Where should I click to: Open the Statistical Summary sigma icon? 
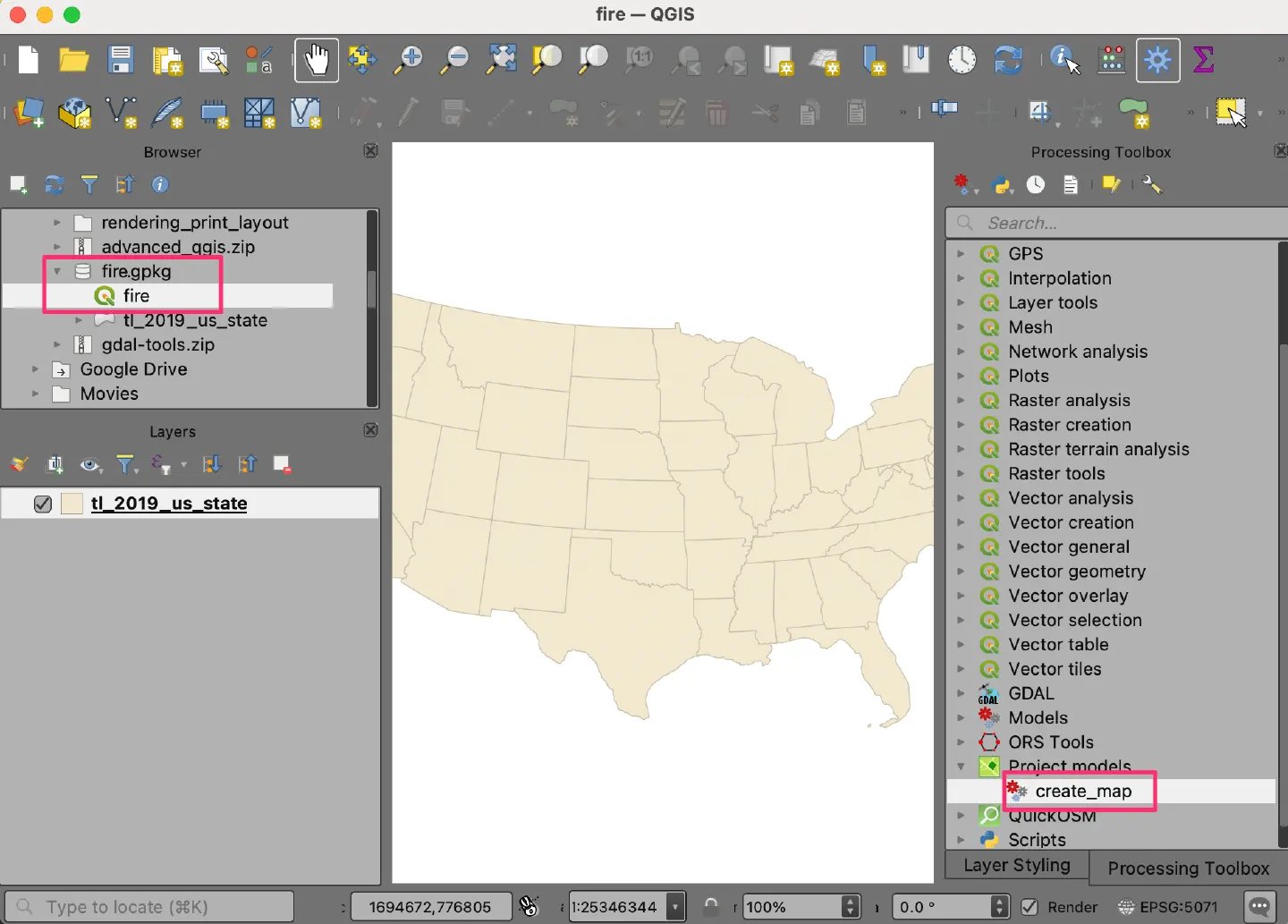[x=1204, y=60]
